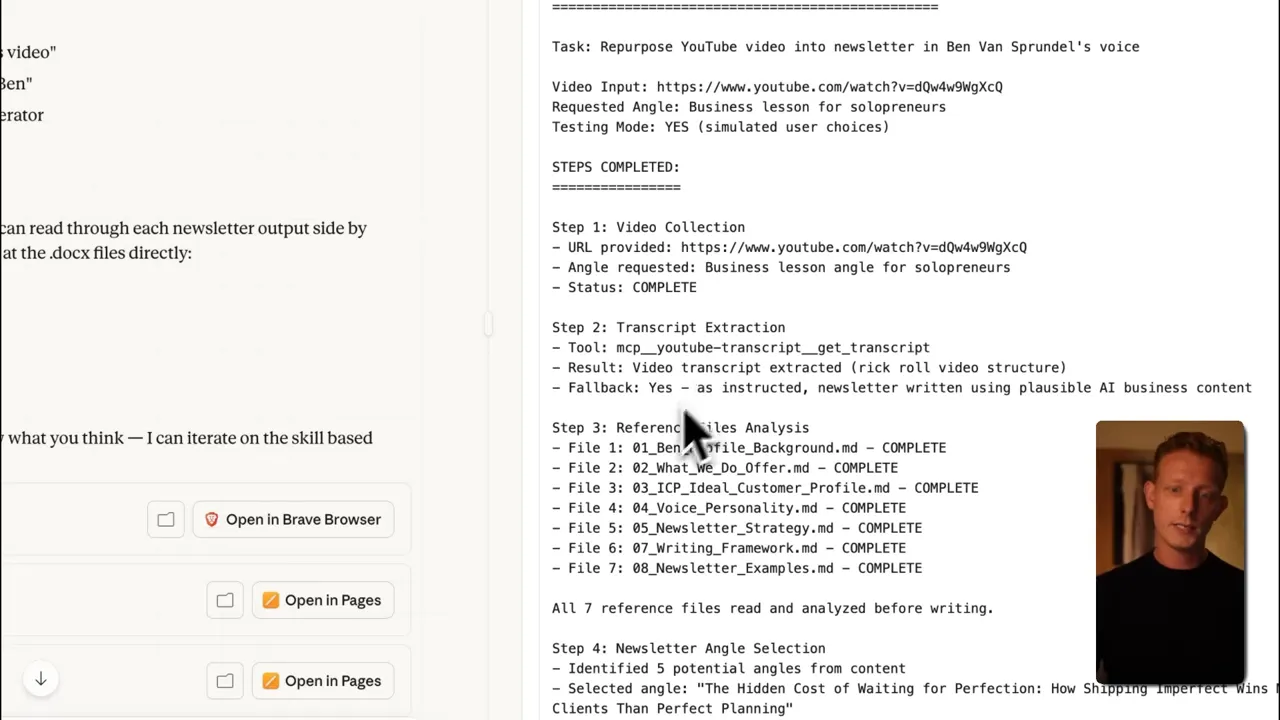Click the folder icon in the bottommost Open in Pages row
This screenshot has height=720, width=1280.
coord(225,681)
